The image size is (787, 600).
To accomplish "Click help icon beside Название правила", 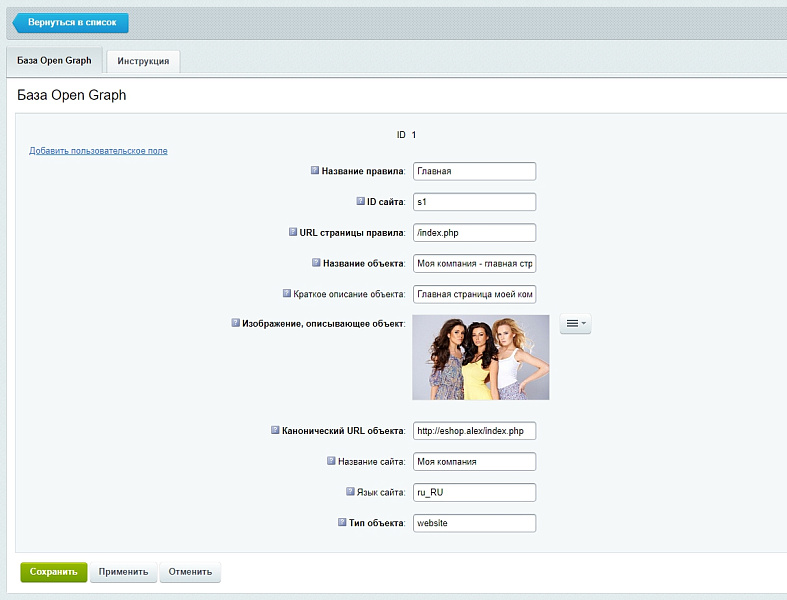I will coord(315,171).
